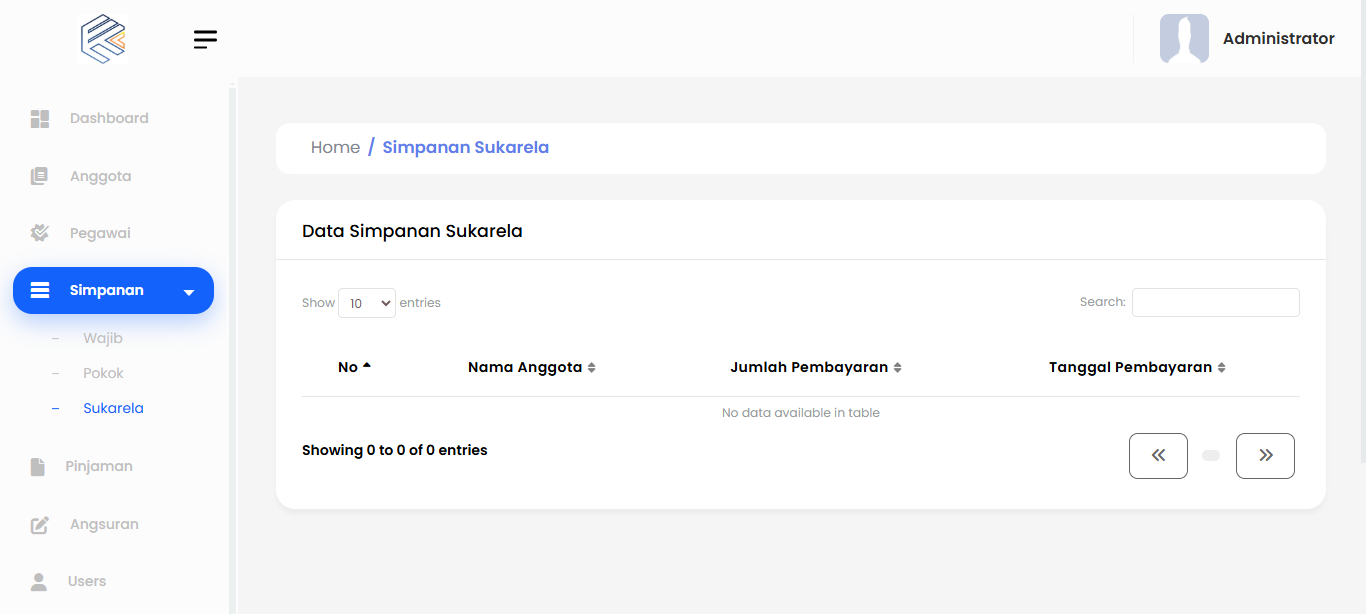Go to the Home breadcrumb link
Viewport: 1366px width, 614px height.
335,148
